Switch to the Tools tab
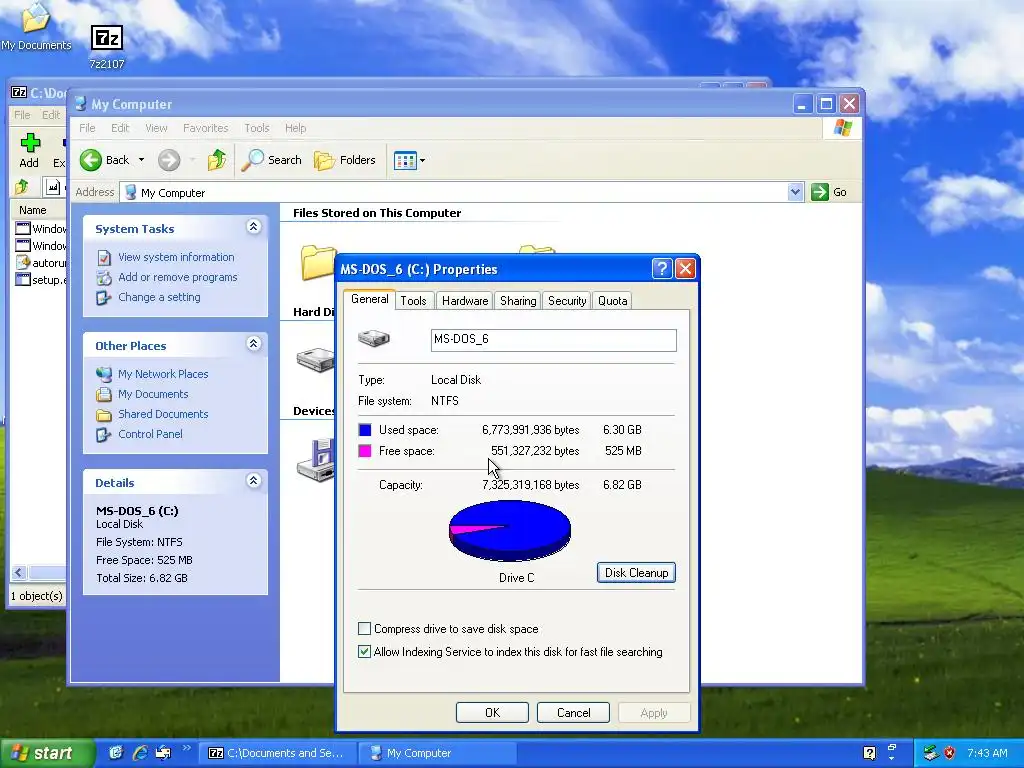This screenshot has width=1024, height=768. pyautogui.click(x=413, y=300)
